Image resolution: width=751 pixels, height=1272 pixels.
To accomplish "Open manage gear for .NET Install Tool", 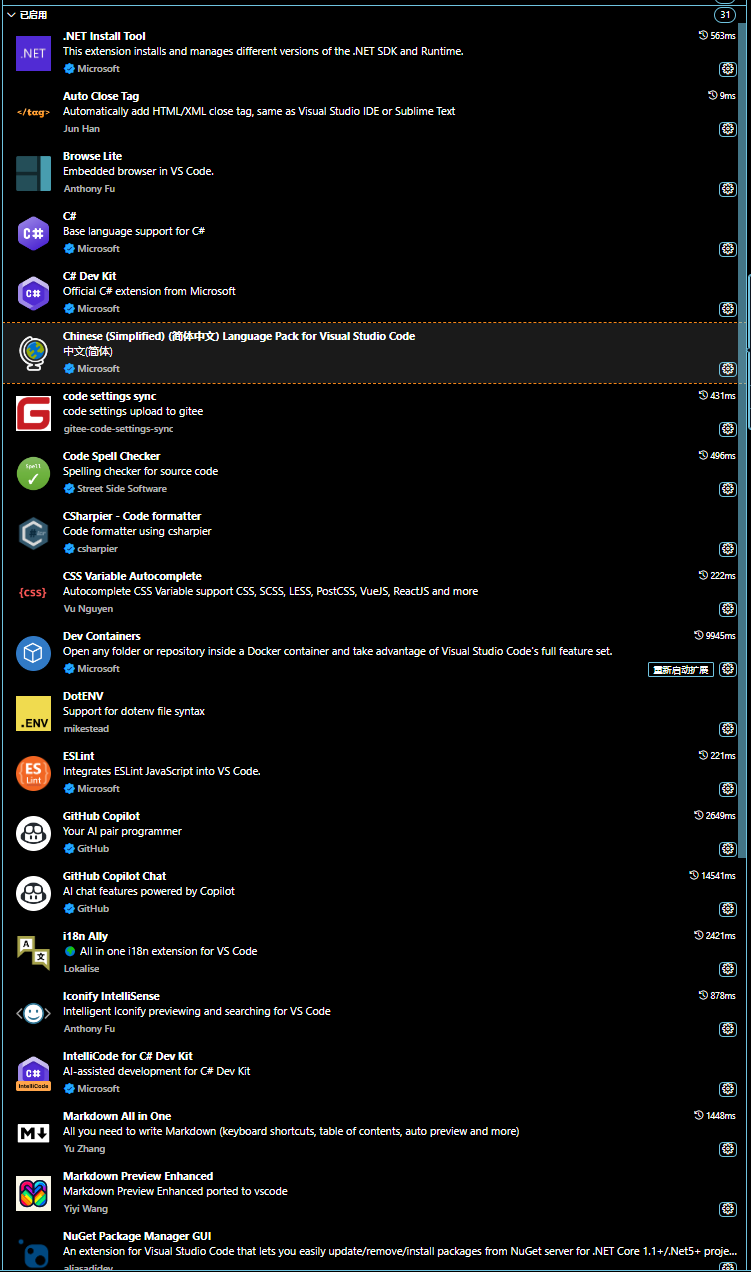I will pos(727,69).
